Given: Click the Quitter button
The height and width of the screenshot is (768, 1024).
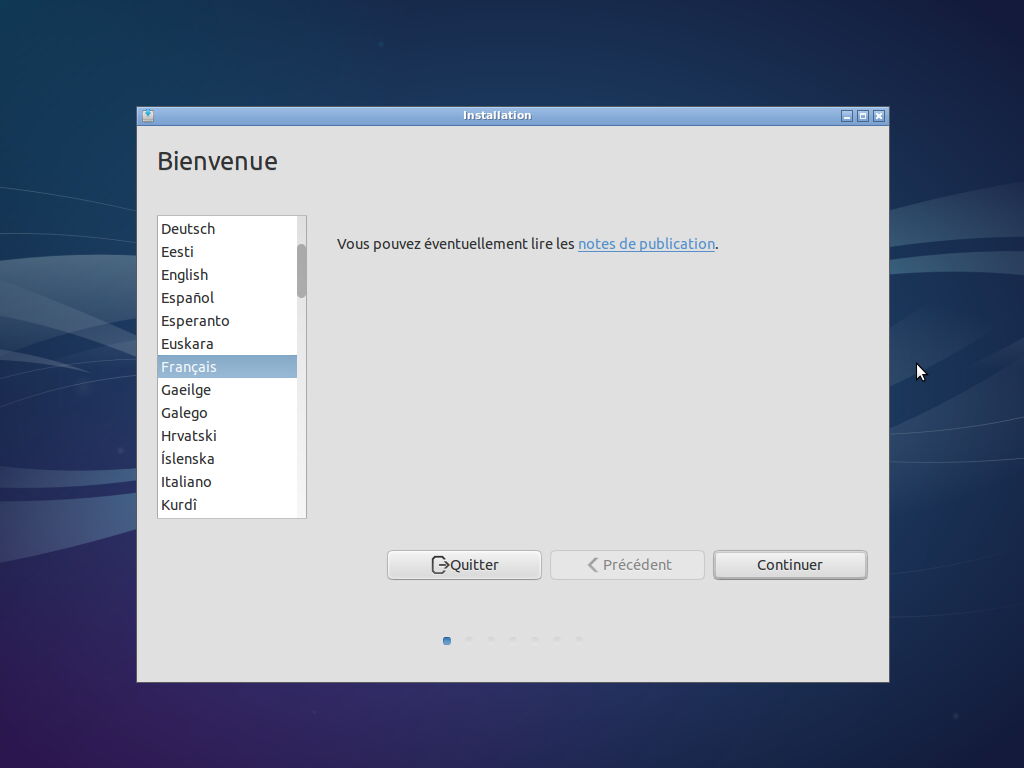Looking at the screenshot, I should [463, 565].
